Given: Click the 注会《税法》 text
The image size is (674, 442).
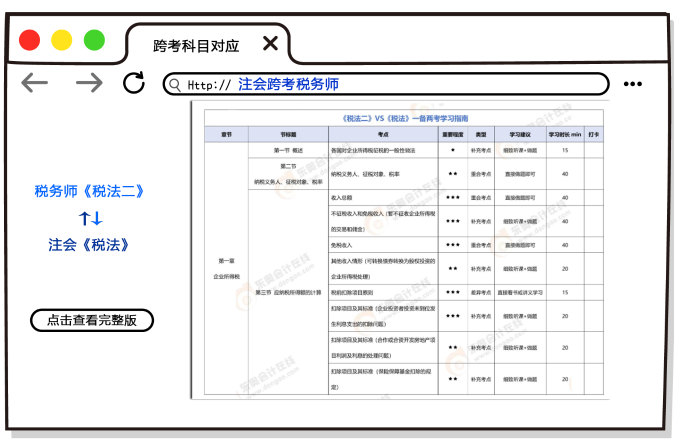Looking at the screenshot, I should pos(91,244).
